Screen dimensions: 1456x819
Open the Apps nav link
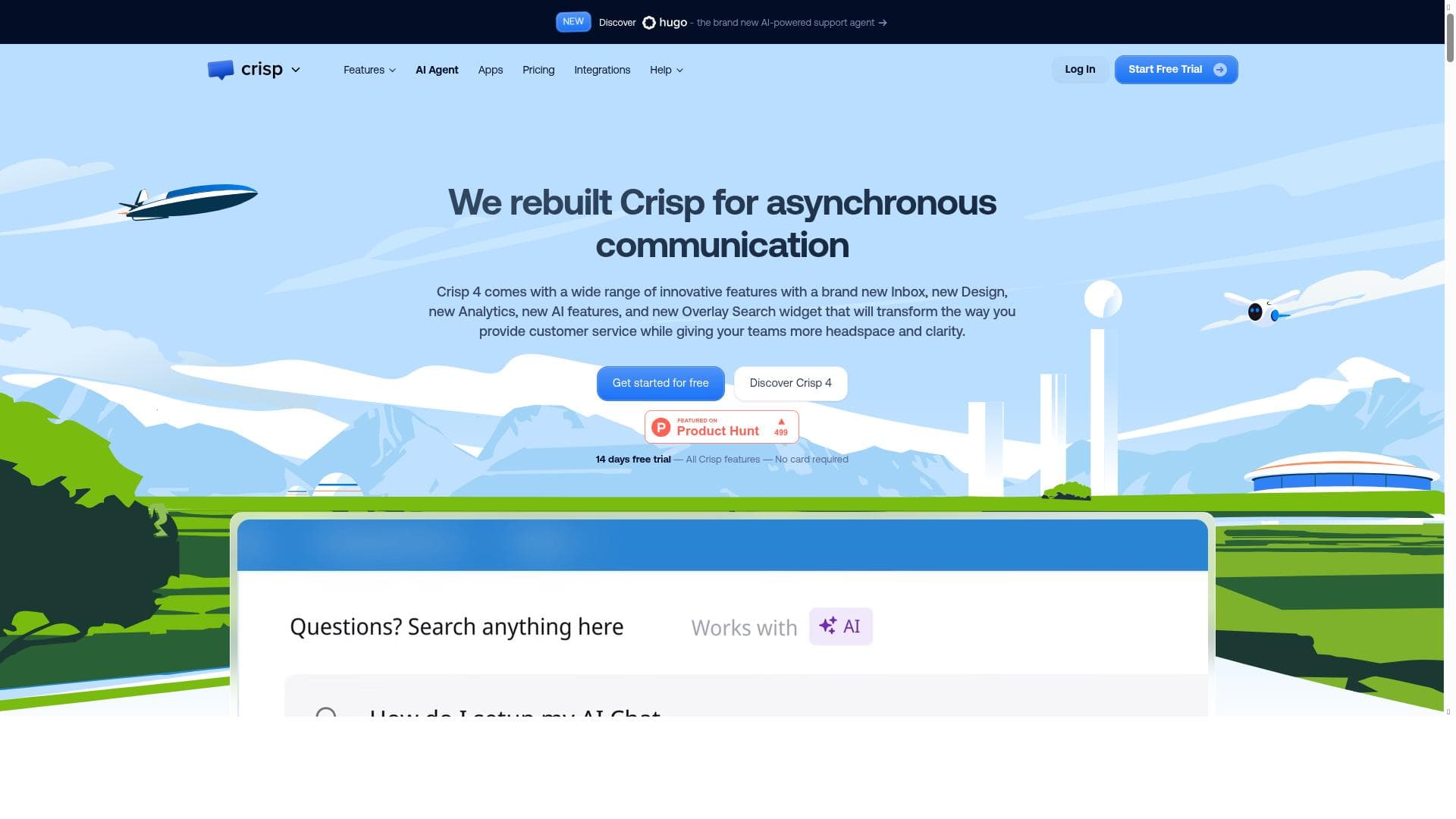pyautogui.click(x=491, y=70)
